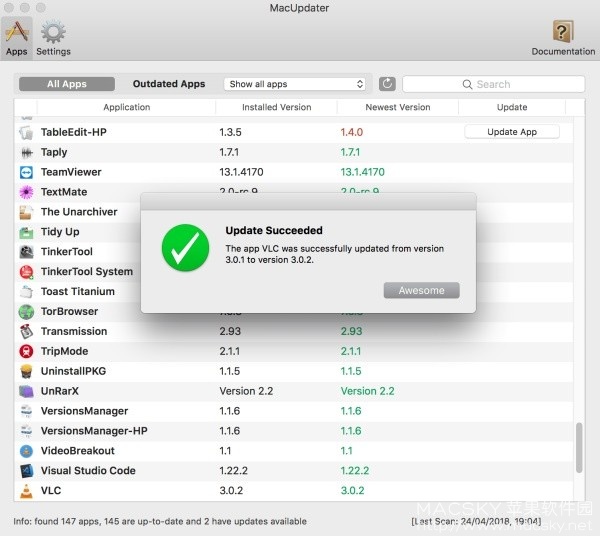Screen dimensions: 600x536
Task: Click the found 147 apps info text
Action: coord(160,521)
